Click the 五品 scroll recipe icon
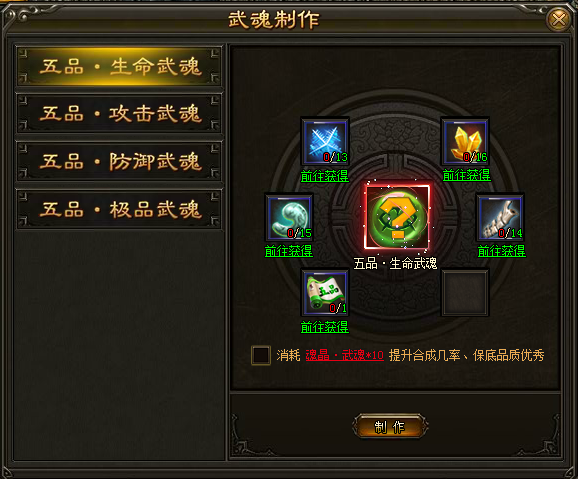The image size is (578, 479). click(x=325, y=293)
